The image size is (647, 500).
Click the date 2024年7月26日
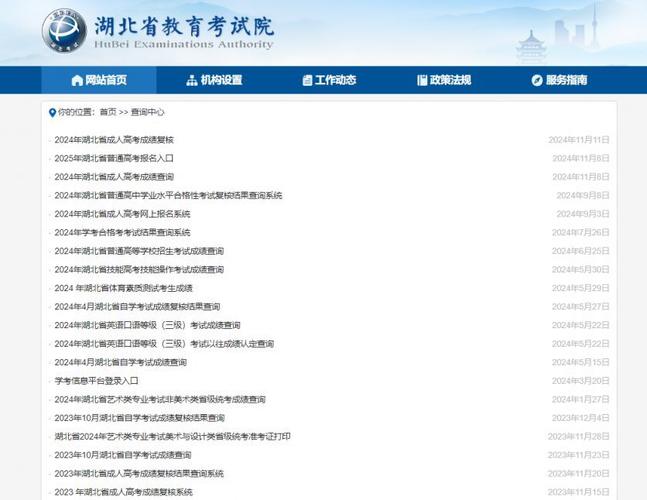(581, 233)
